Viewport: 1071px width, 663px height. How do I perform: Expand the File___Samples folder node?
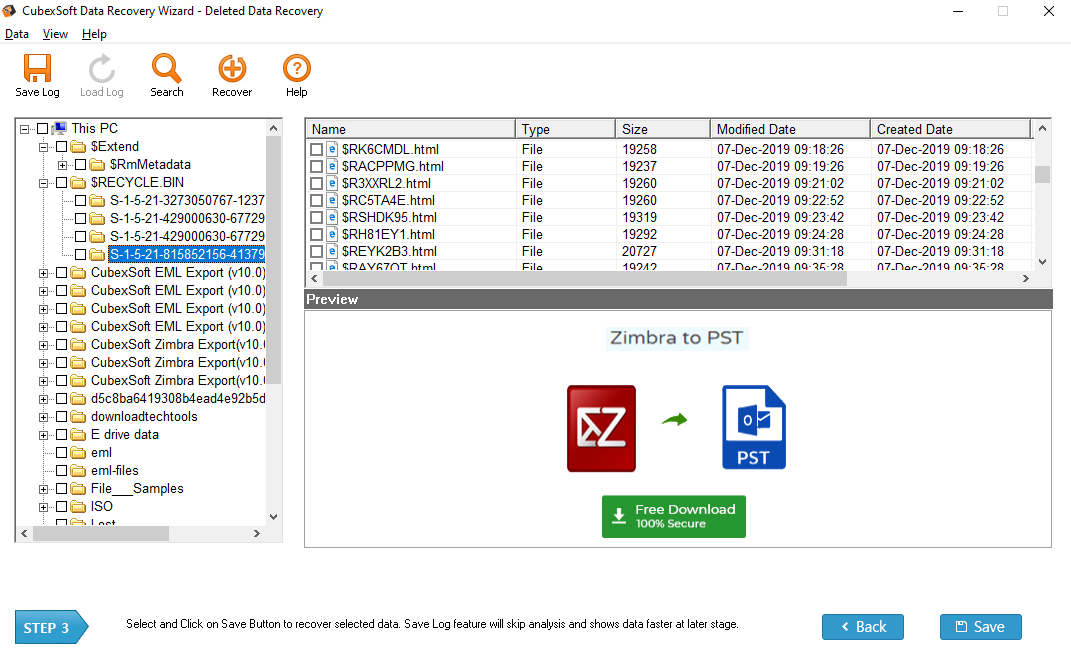[x=43, y=489]
